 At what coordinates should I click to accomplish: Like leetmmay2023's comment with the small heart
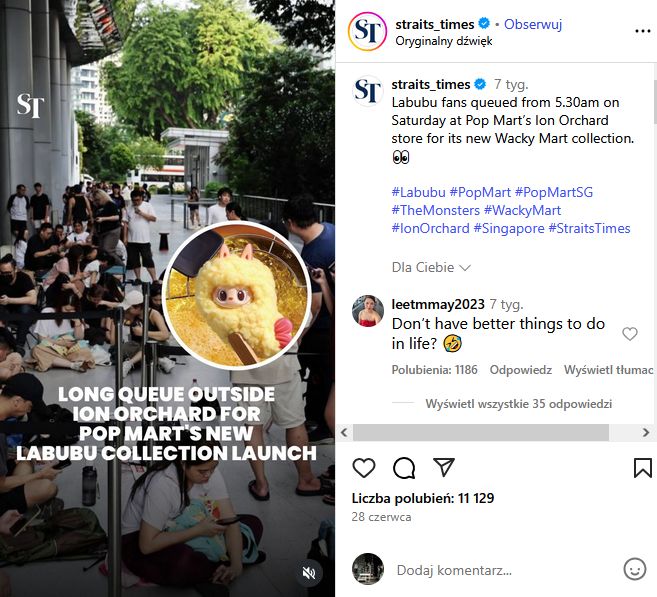[630, 334]
